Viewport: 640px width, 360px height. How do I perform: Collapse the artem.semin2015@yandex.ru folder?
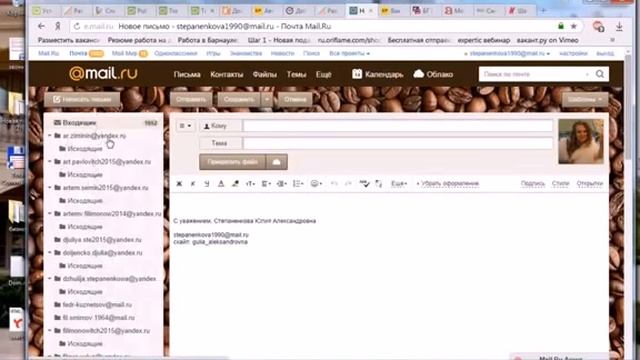[50, 188]
